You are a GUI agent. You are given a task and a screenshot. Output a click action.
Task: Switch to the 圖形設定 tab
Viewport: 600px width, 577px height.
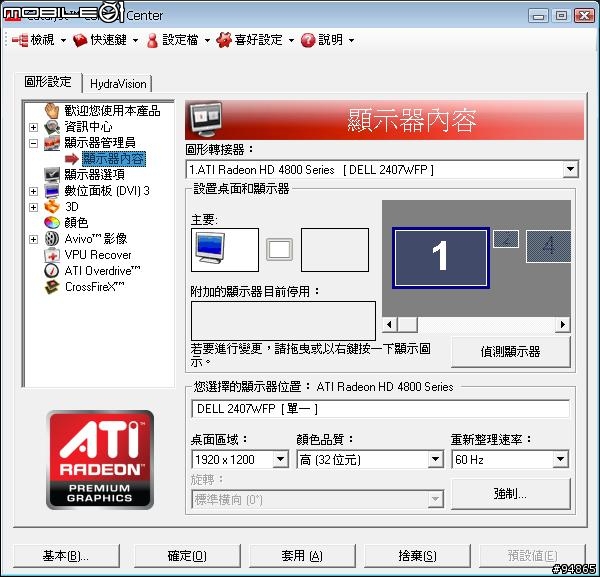point(48,82)
